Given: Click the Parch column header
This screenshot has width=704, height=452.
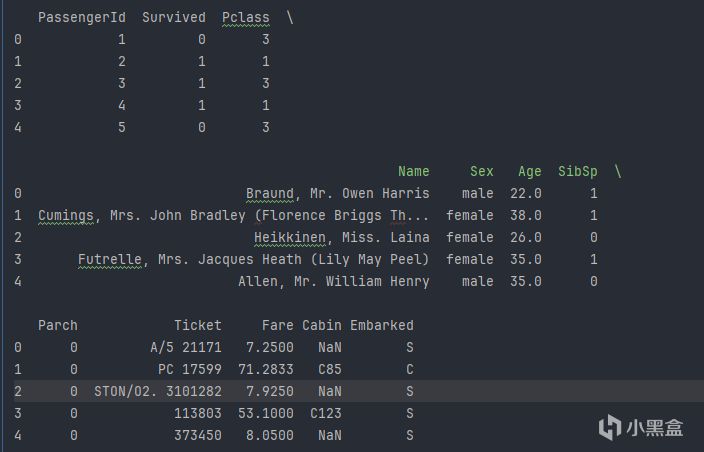Looking at the screenshot, I should point(58,325).
